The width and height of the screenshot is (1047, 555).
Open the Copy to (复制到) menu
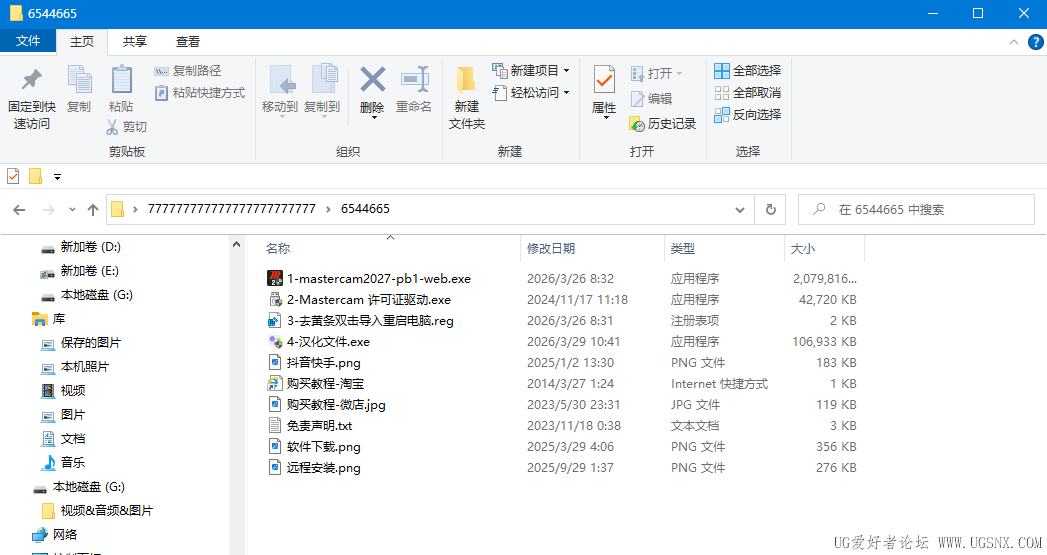(x=322, y=90)
